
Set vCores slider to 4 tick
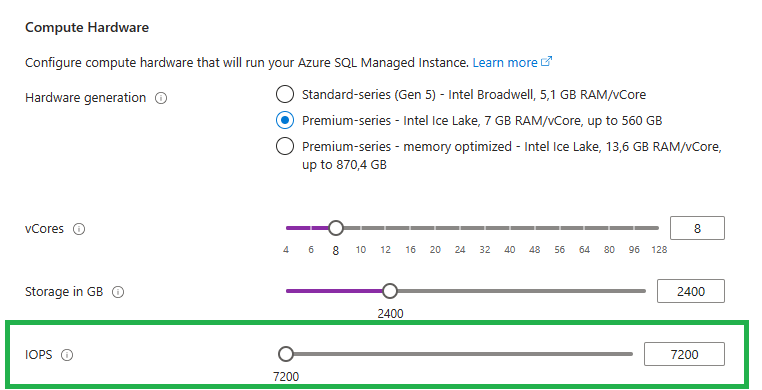(286, 228)
